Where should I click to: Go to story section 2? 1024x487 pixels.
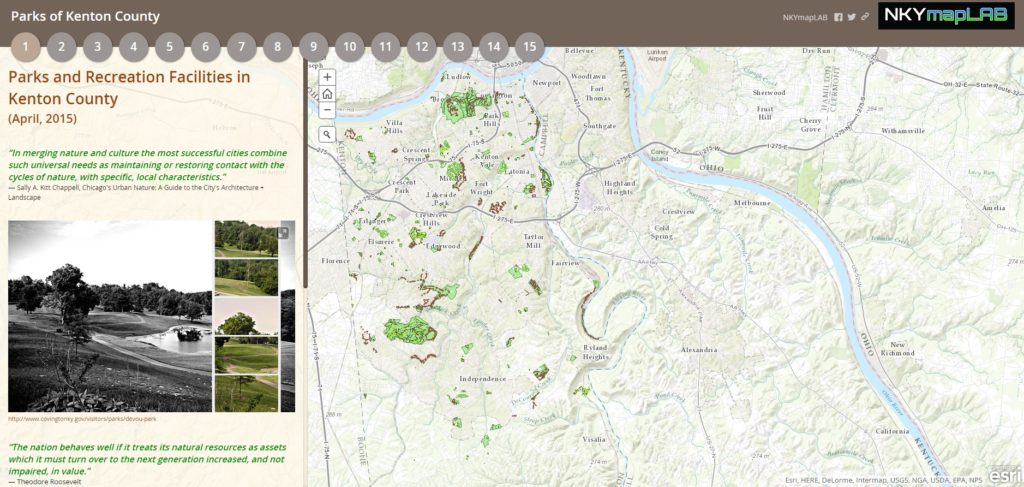pyautogui.click(x=61, y=47)
